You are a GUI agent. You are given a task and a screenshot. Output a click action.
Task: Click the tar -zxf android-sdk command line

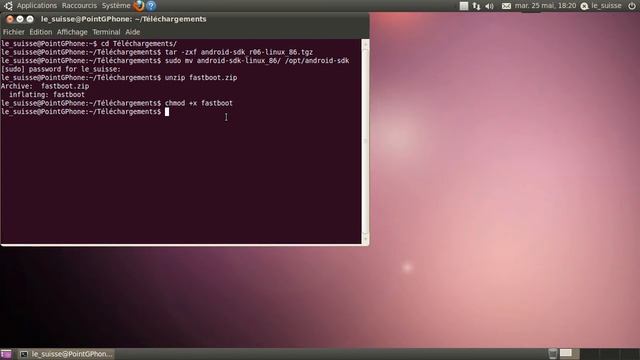[x=239, y=52]
